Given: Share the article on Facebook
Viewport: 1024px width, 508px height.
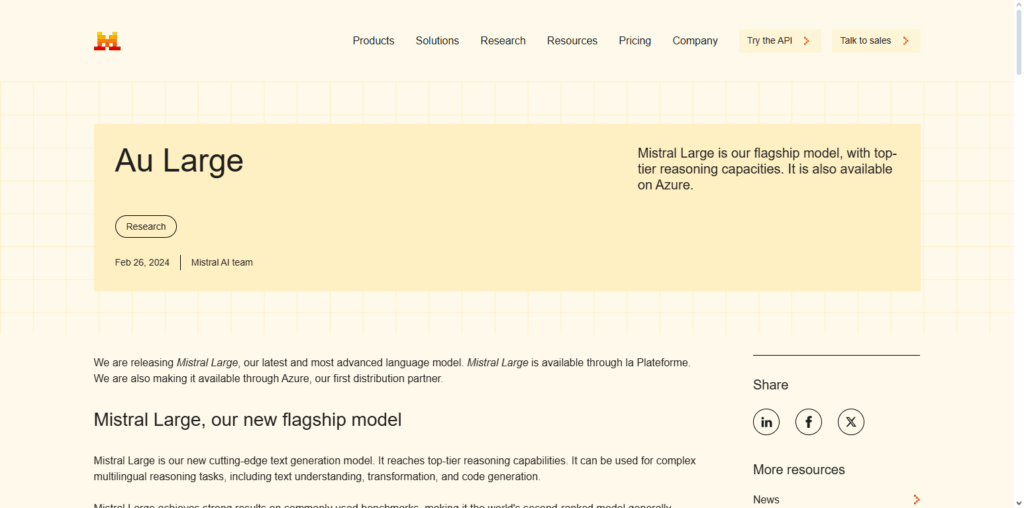Looking at the screenshot, I should point(808,422).
